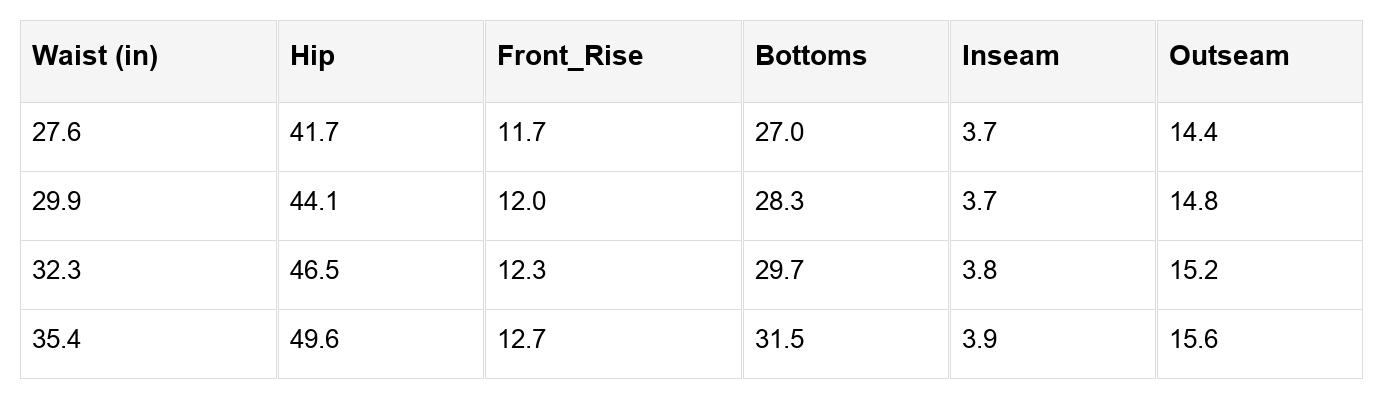Select hip cell showing 49.6
This screenshot has width=1382, height=398.
pos(381,344)
